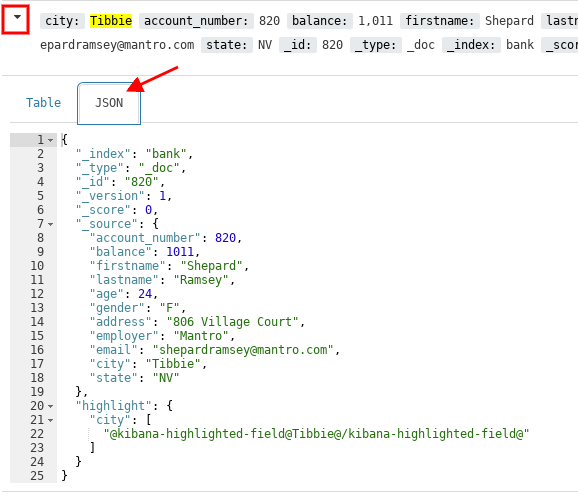Image resolution: width=578 pixels, height=495 pixels.
Task: Click "Mantro" employer value in JSON
Action: pyautogui.click(x=201, y=336)
